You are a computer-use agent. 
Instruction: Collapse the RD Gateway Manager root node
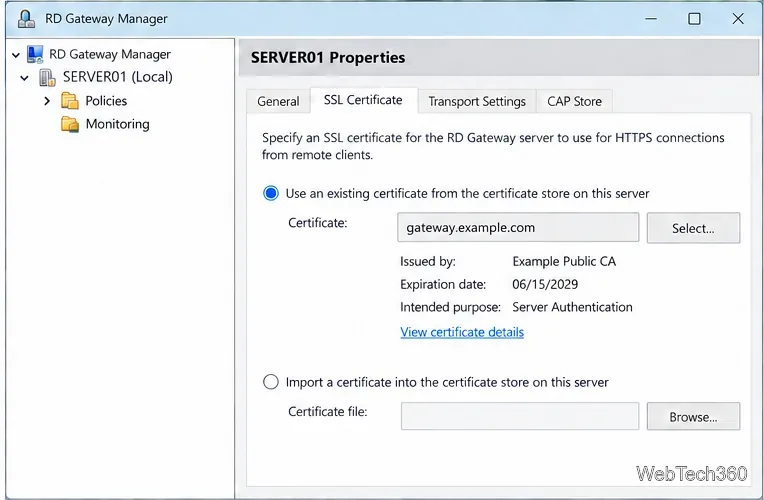[x=16, y=55]
